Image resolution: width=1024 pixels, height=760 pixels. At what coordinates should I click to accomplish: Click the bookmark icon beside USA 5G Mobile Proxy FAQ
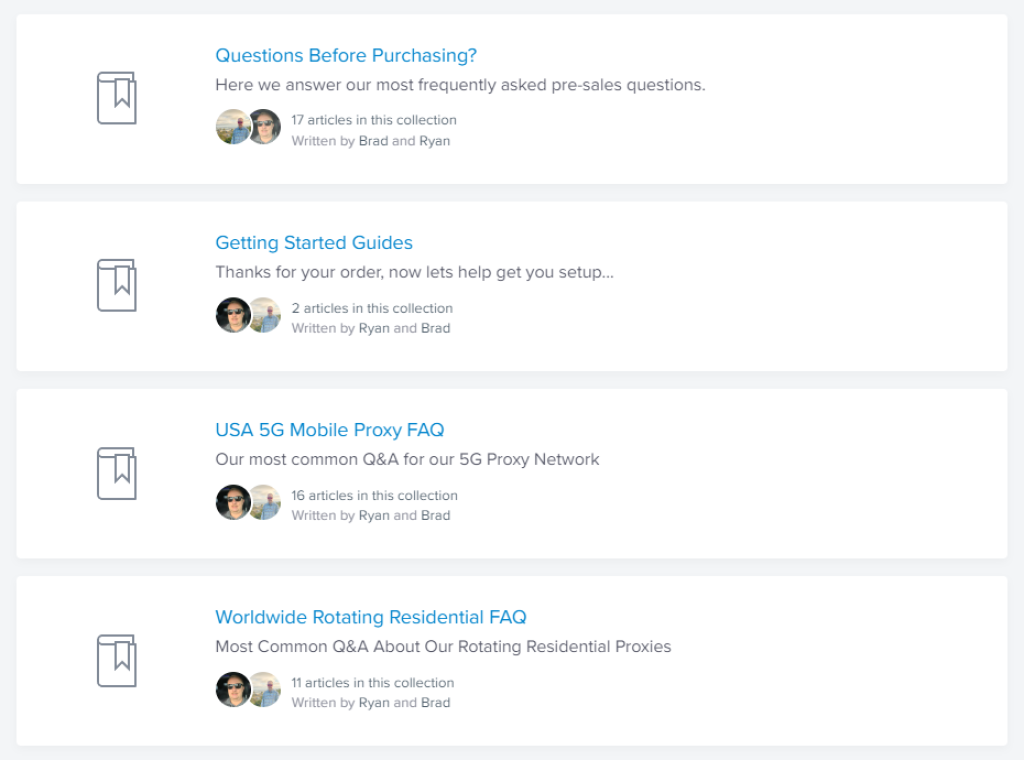click(x=116, y=473)
